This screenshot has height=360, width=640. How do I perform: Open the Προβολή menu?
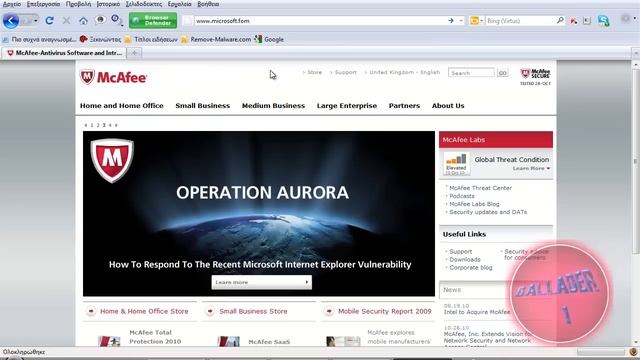78,4
